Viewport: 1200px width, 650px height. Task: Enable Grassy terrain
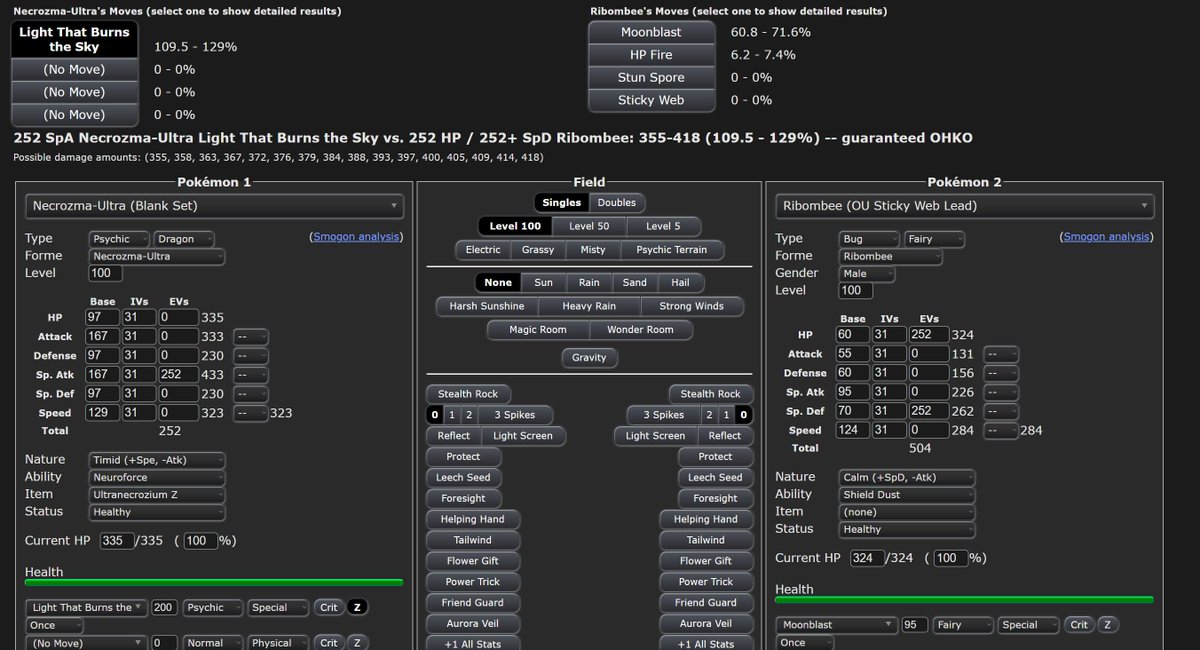538,250
